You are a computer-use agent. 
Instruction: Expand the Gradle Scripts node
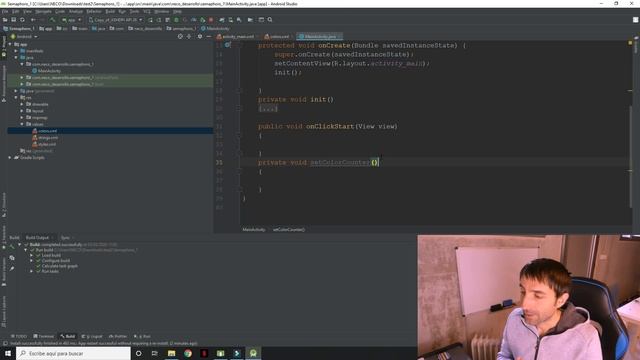10,158
